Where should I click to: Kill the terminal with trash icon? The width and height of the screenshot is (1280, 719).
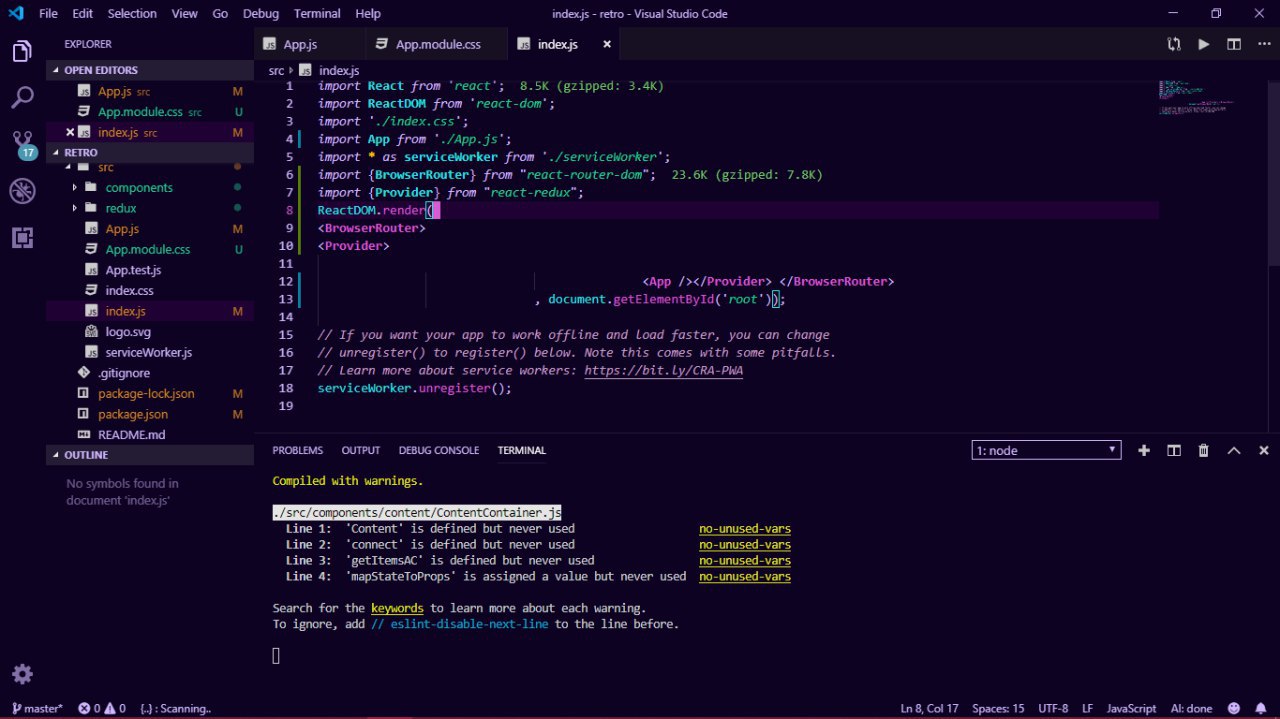1204,451
